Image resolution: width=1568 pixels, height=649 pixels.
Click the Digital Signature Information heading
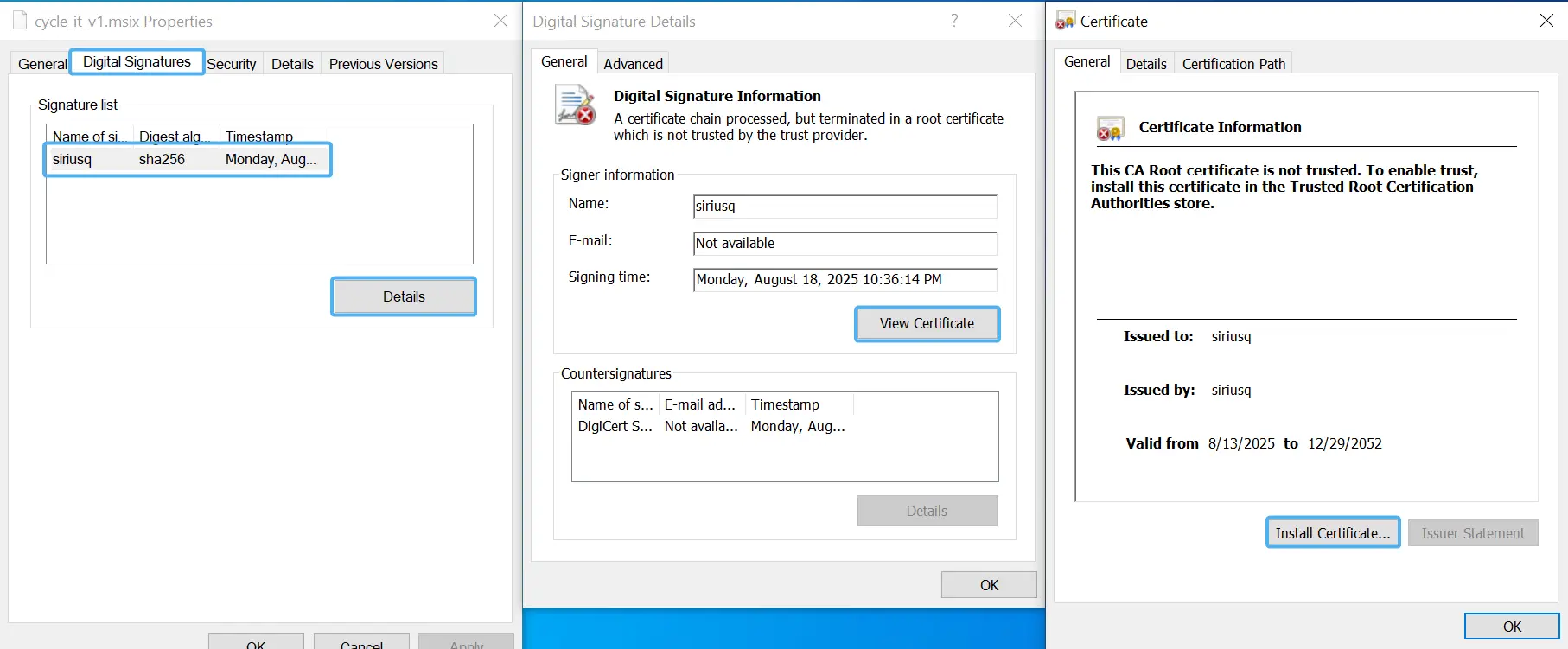click(x=717, y=96)
